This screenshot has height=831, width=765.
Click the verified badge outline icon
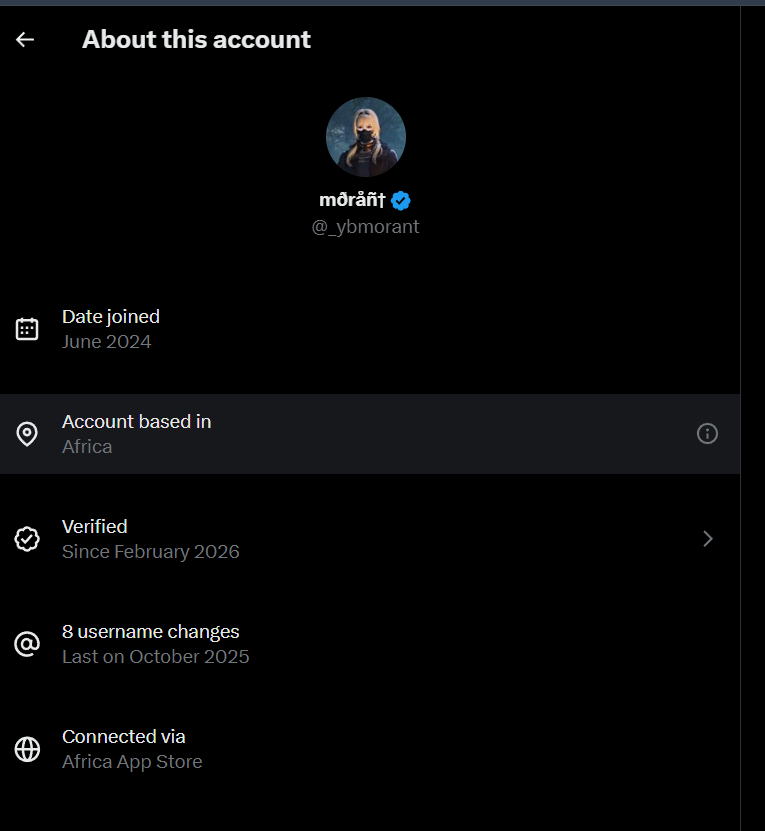point(27,539)
